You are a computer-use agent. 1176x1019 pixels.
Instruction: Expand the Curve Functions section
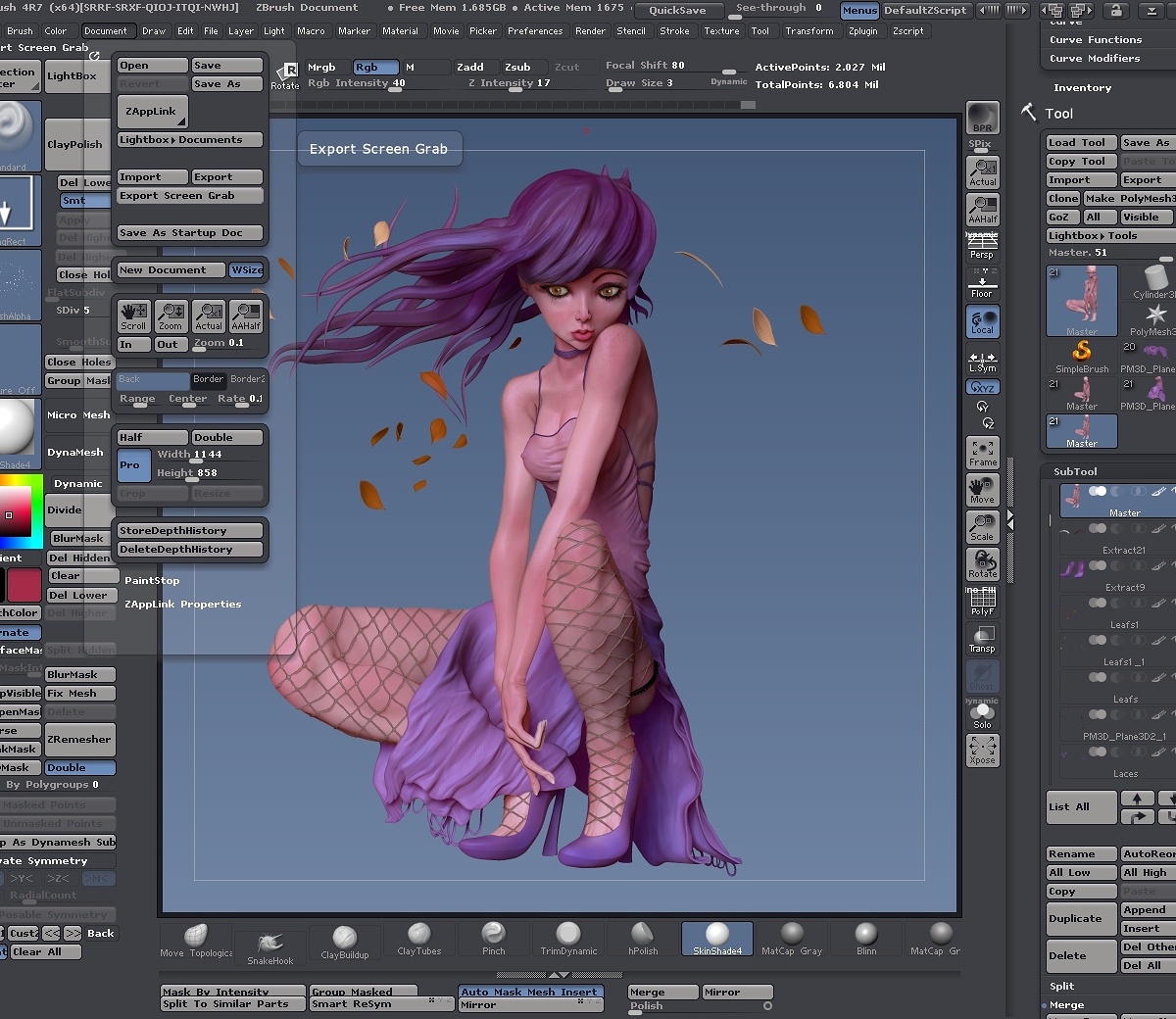[1096, 40]
